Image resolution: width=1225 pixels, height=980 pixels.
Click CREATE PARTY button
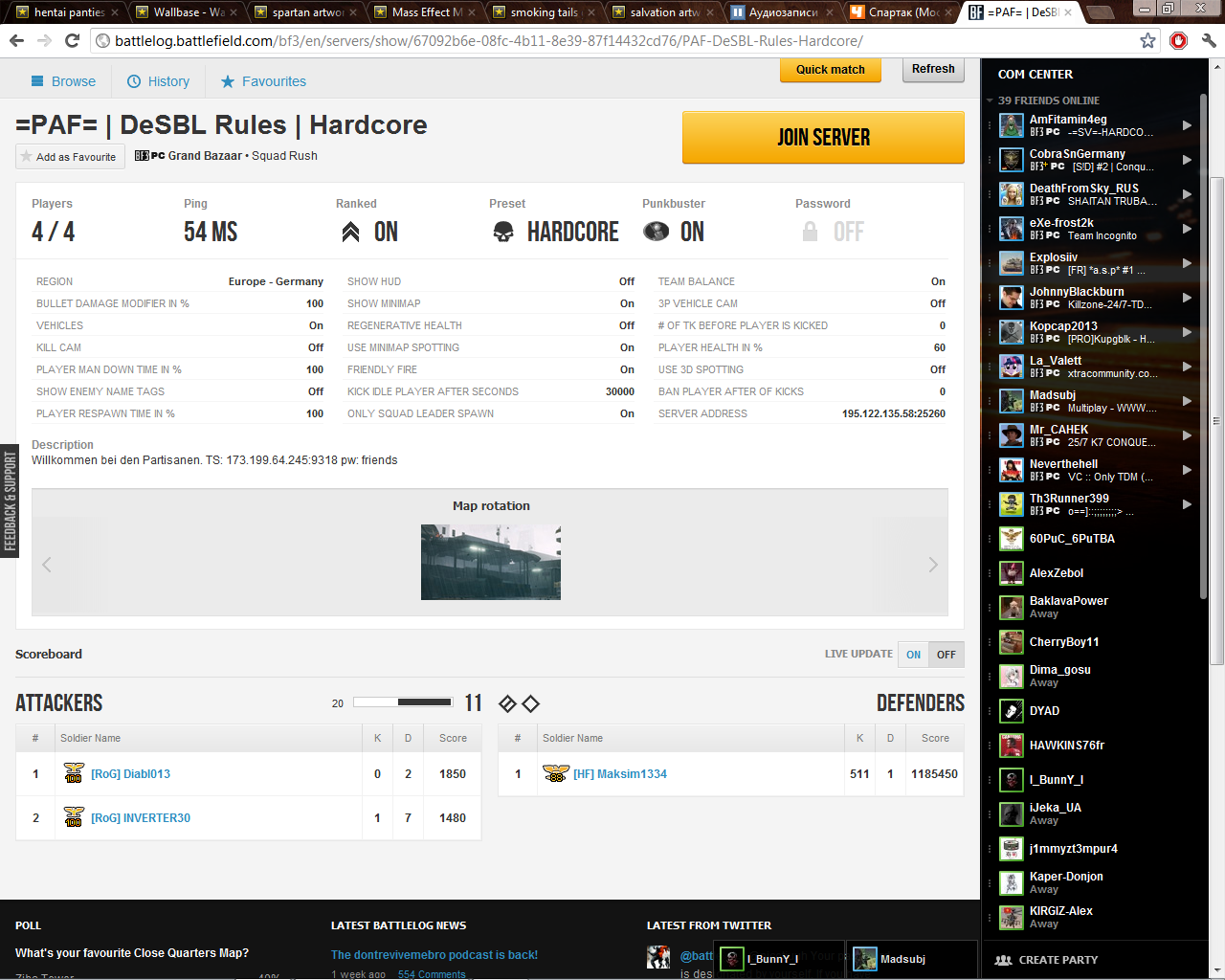1047,960
